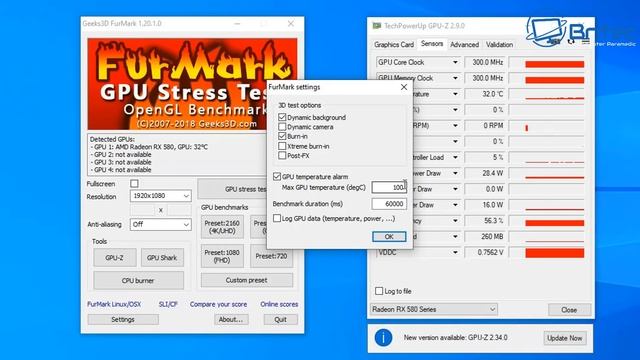
Task: Launch GPU Shark tool
Action: coord(162,258)
